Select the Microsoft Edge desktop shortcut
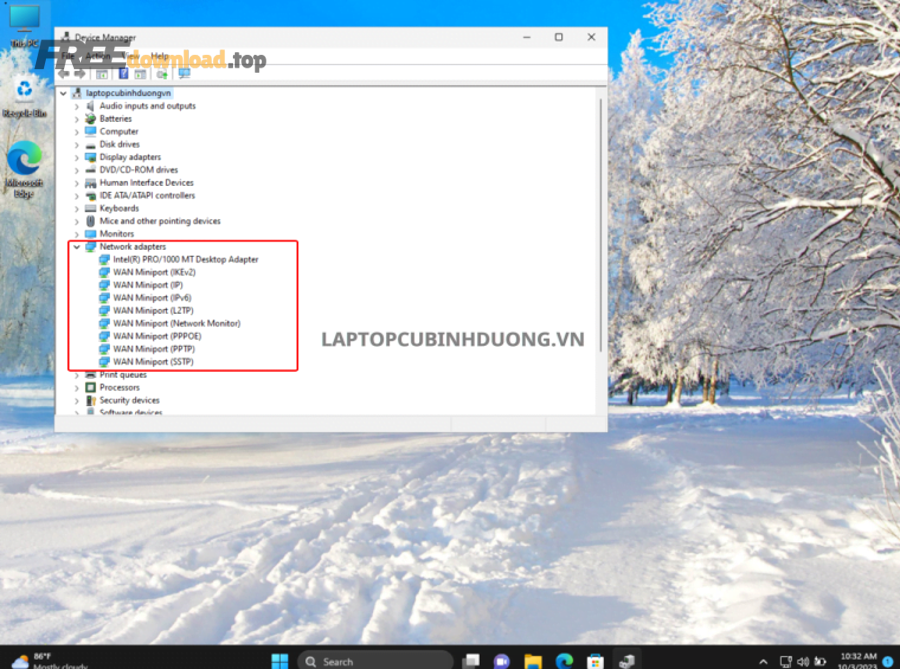Image resolution: width=900 pixels, height=669 pixels. pyautogui.click(x=24, y=169)
